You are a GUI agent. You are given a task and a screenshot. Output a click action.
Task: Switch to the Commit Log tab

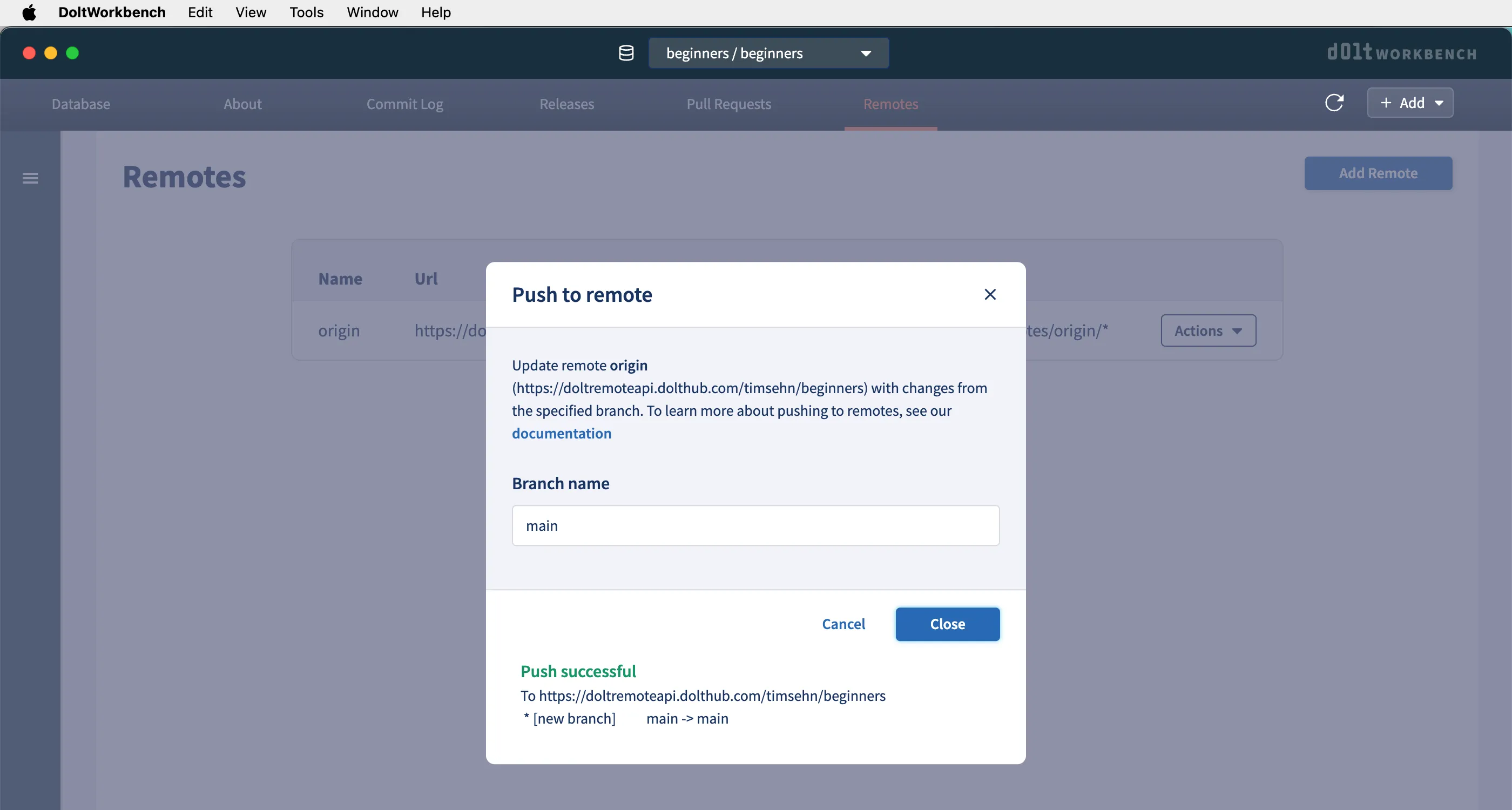404,104
